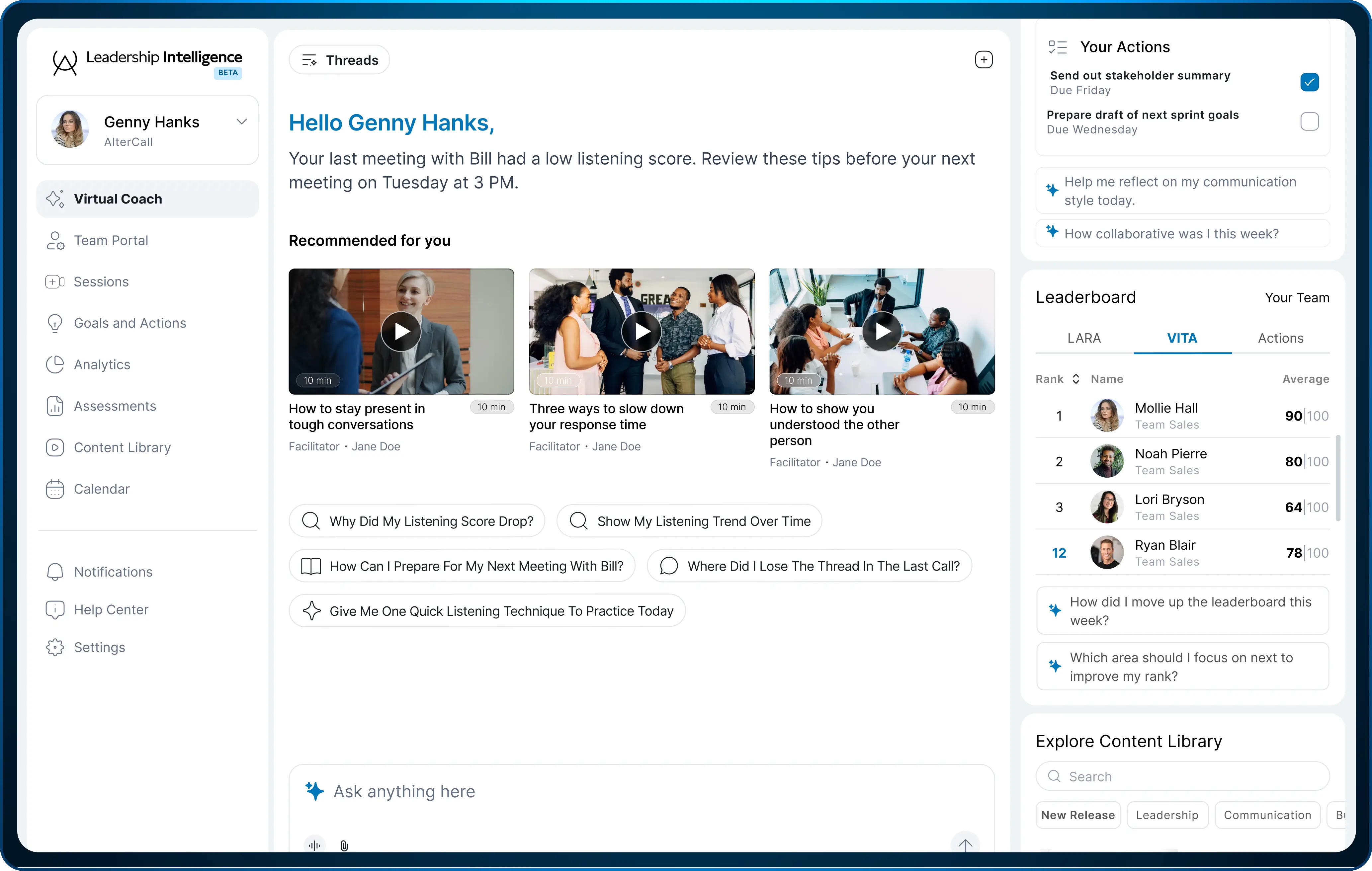Switch to the Actions leaderboard tab
The height and width of the screenshot is (871, 1372).
click(x=1280, y=338)
